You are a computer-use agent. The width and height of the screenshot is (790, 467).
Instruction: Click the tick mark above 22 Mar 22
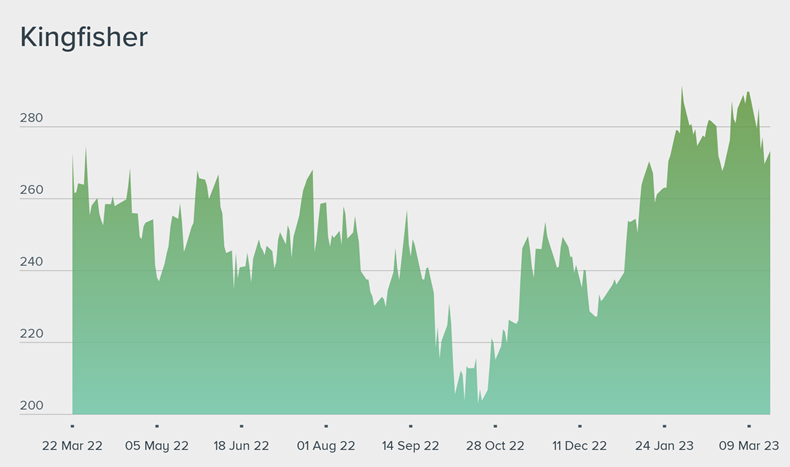click(72, 426)
